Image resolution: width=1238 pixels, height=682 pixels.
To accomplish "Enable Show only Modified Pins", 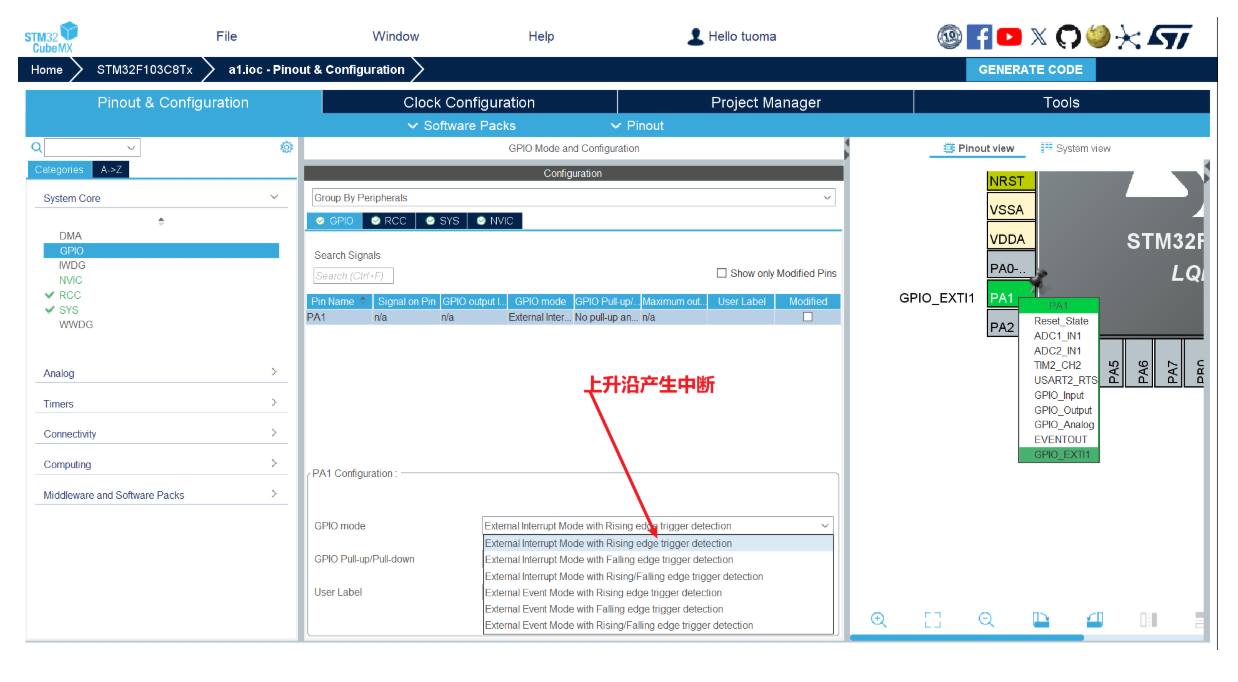I will (x=722, y=273).
